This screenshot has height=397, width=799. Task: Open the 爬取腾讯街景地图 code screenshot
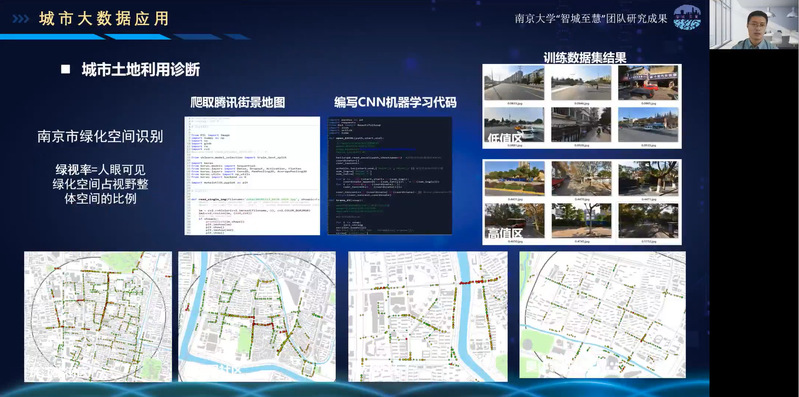point(252,176)
